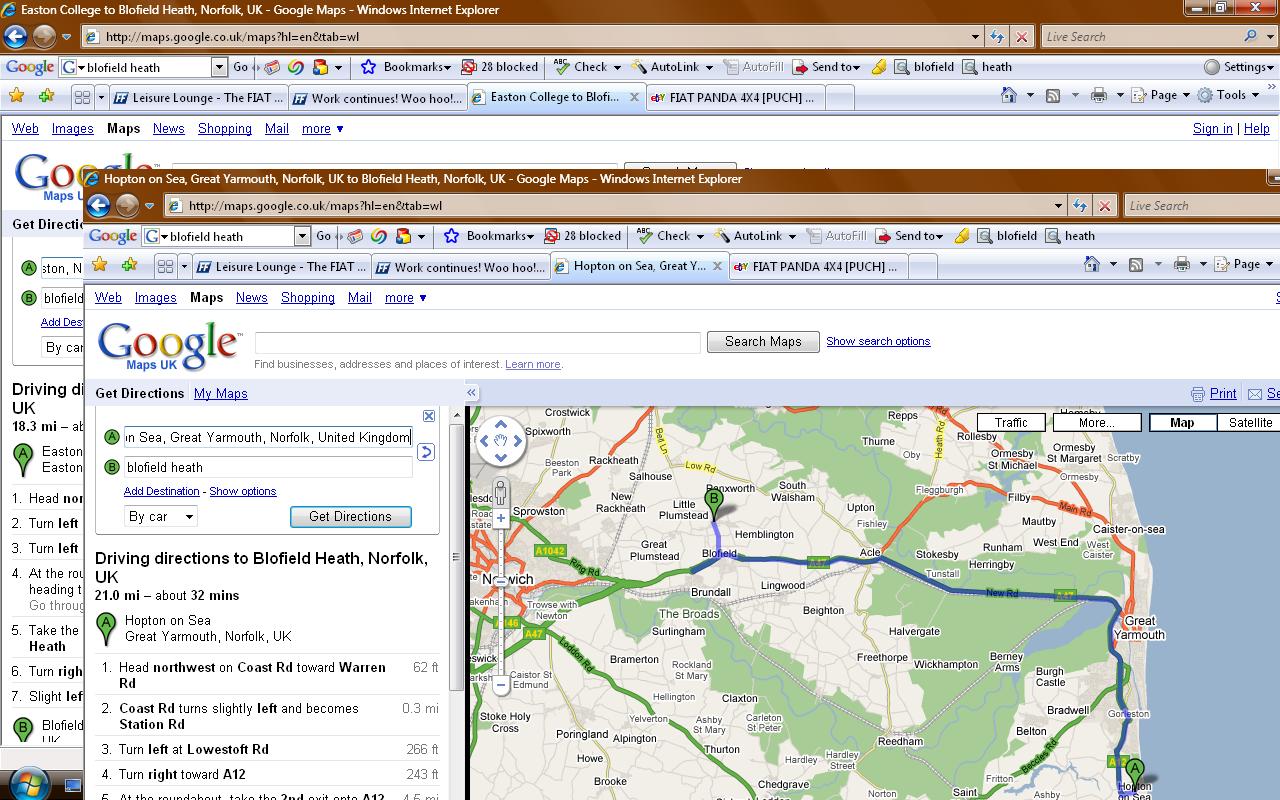Image resolution: width=1280 pixels, height=800 pixels.
Task: Click the Home icon in the front window
Action: (x=1092, y=264)
